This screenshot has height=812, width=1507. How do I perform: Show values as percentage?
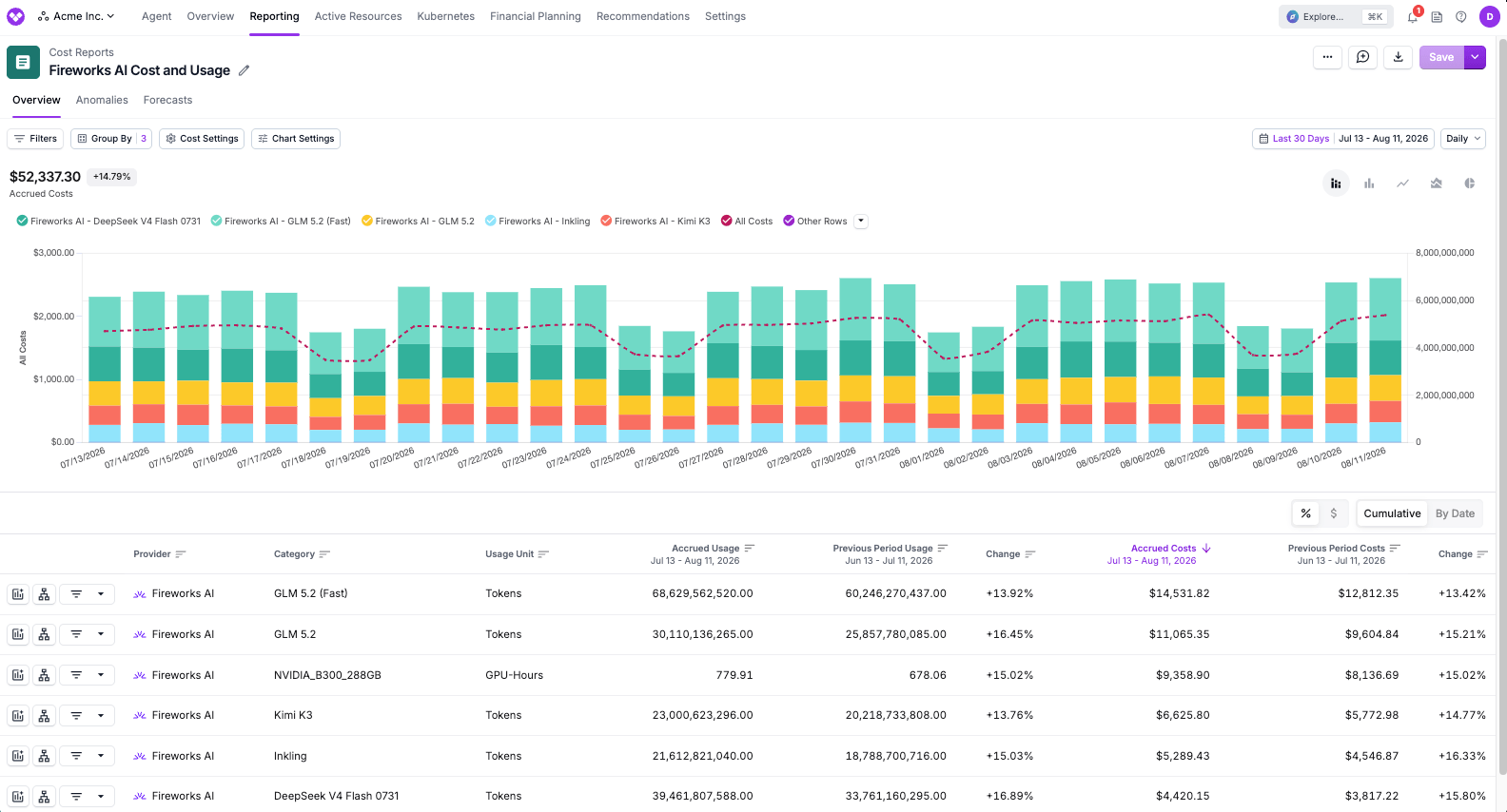tap(1305, 513)
